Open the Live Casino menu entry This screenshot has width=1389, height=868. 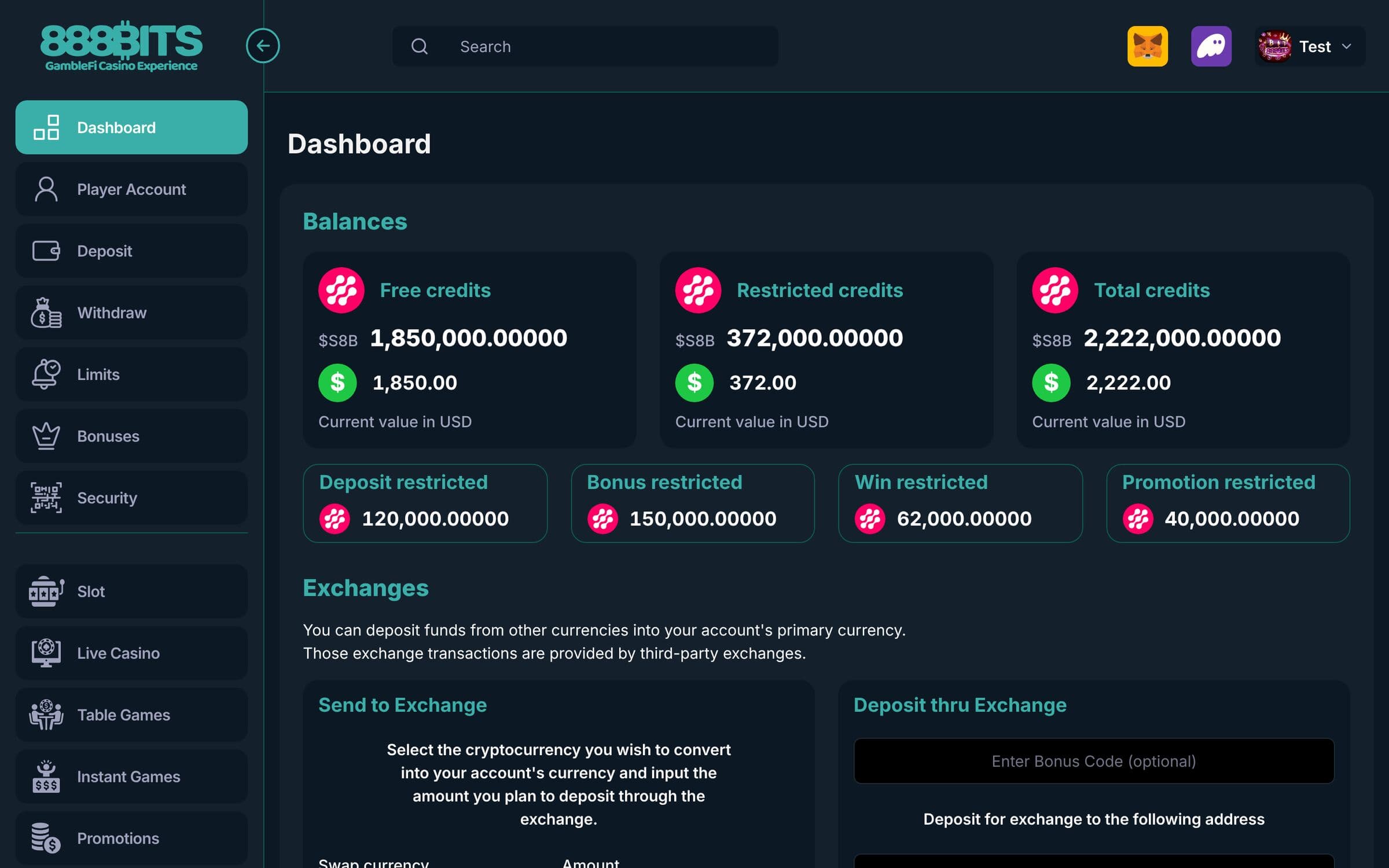tap(131, 653)
